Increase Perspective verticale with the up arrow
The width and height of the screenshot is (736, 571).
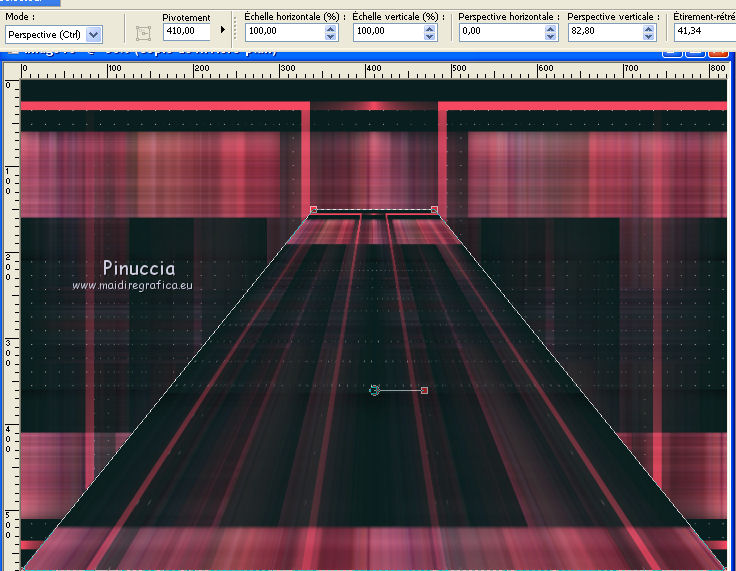click(x=649, y=28)
